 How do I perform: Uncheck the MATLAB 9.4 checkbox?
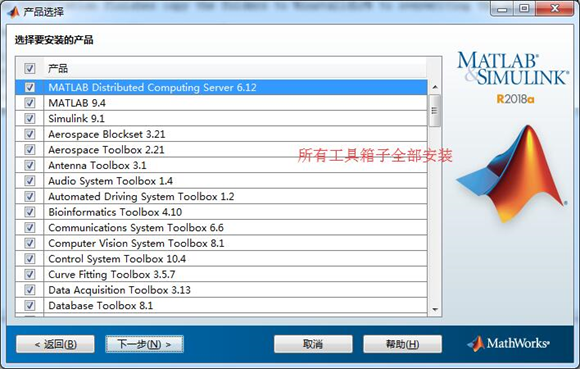coord(30,103)
